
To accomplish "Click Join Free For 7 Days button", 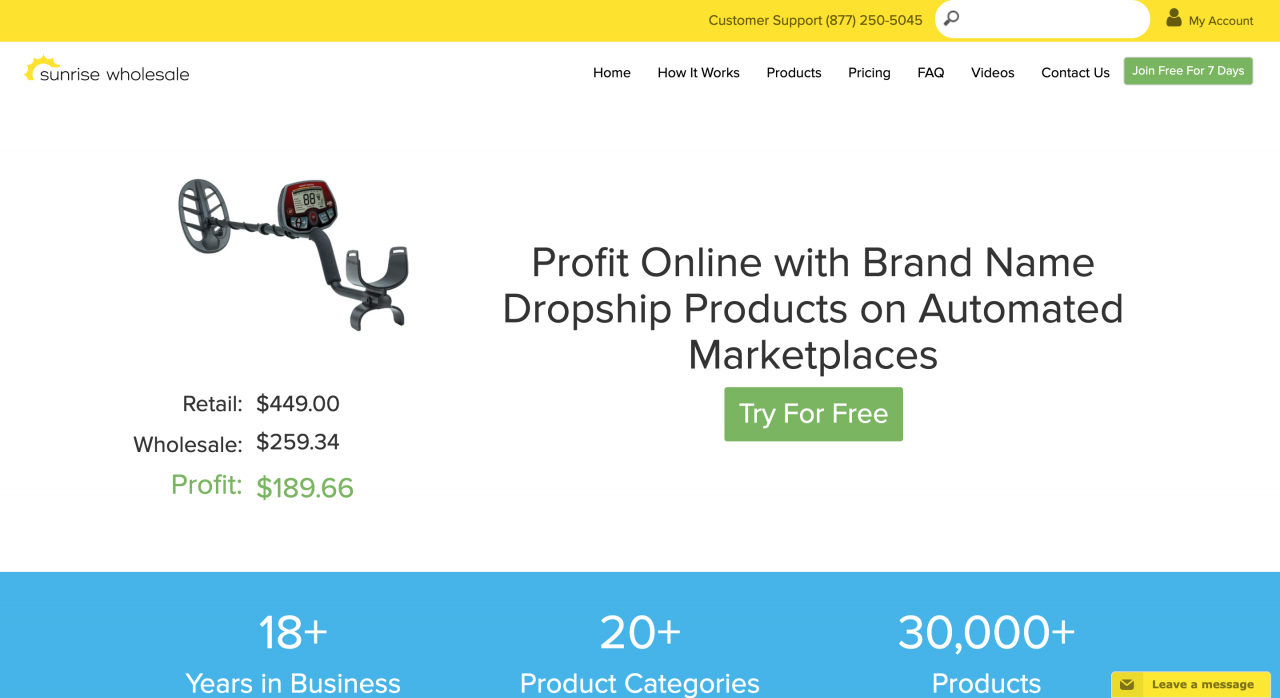I will [1188, 71].
